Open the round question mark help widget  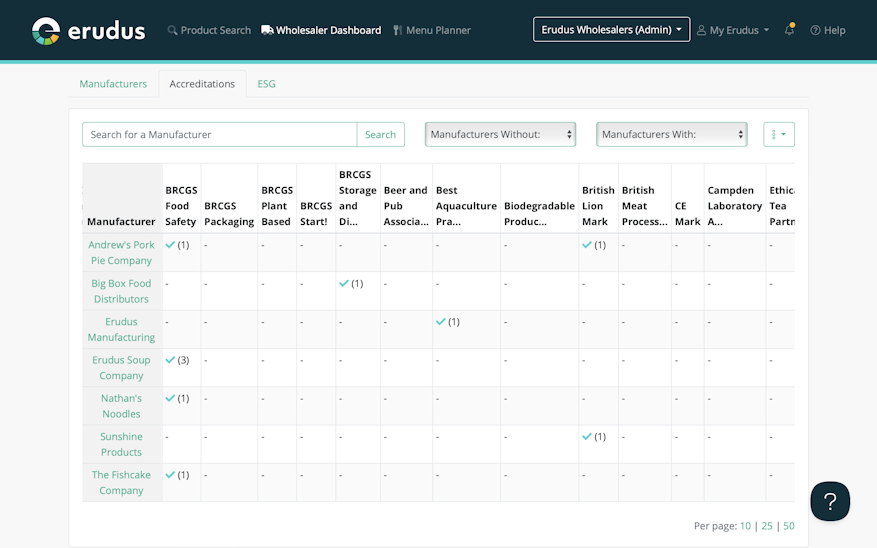(x=830, y=501)
